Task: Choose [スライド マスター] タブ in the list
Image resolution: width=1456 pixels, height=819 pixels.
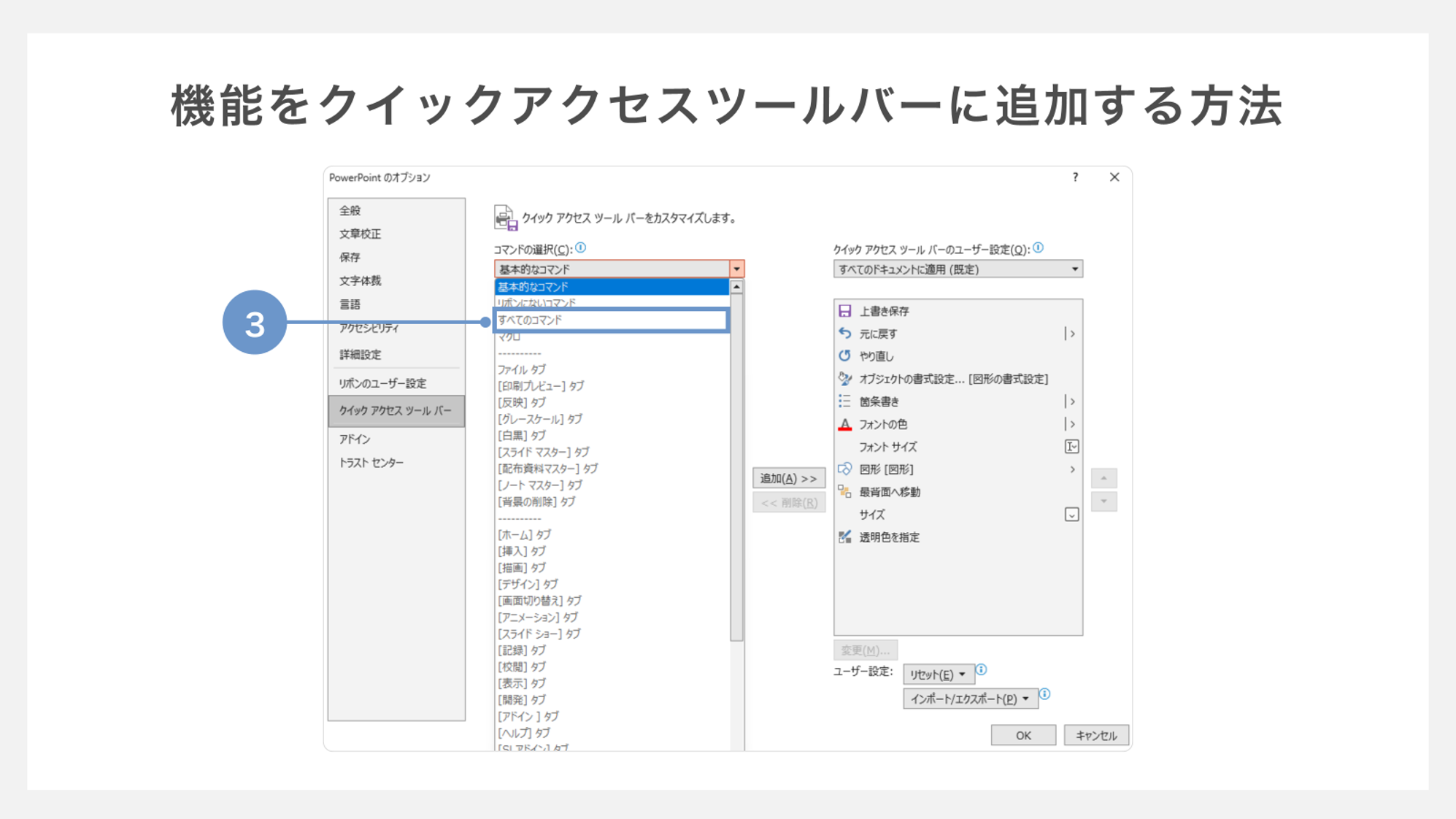Action: (612, 452)
